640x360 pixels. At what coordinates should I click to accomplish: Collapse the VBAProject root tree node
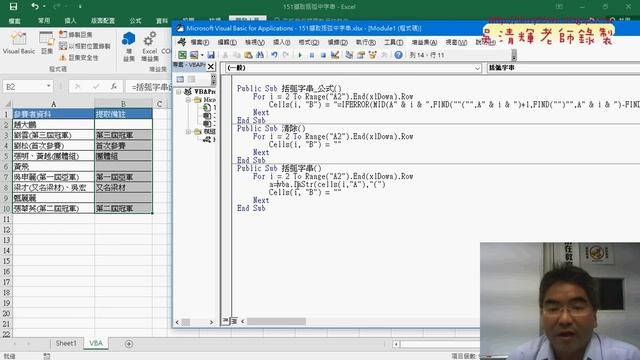(x=178, y=92)
